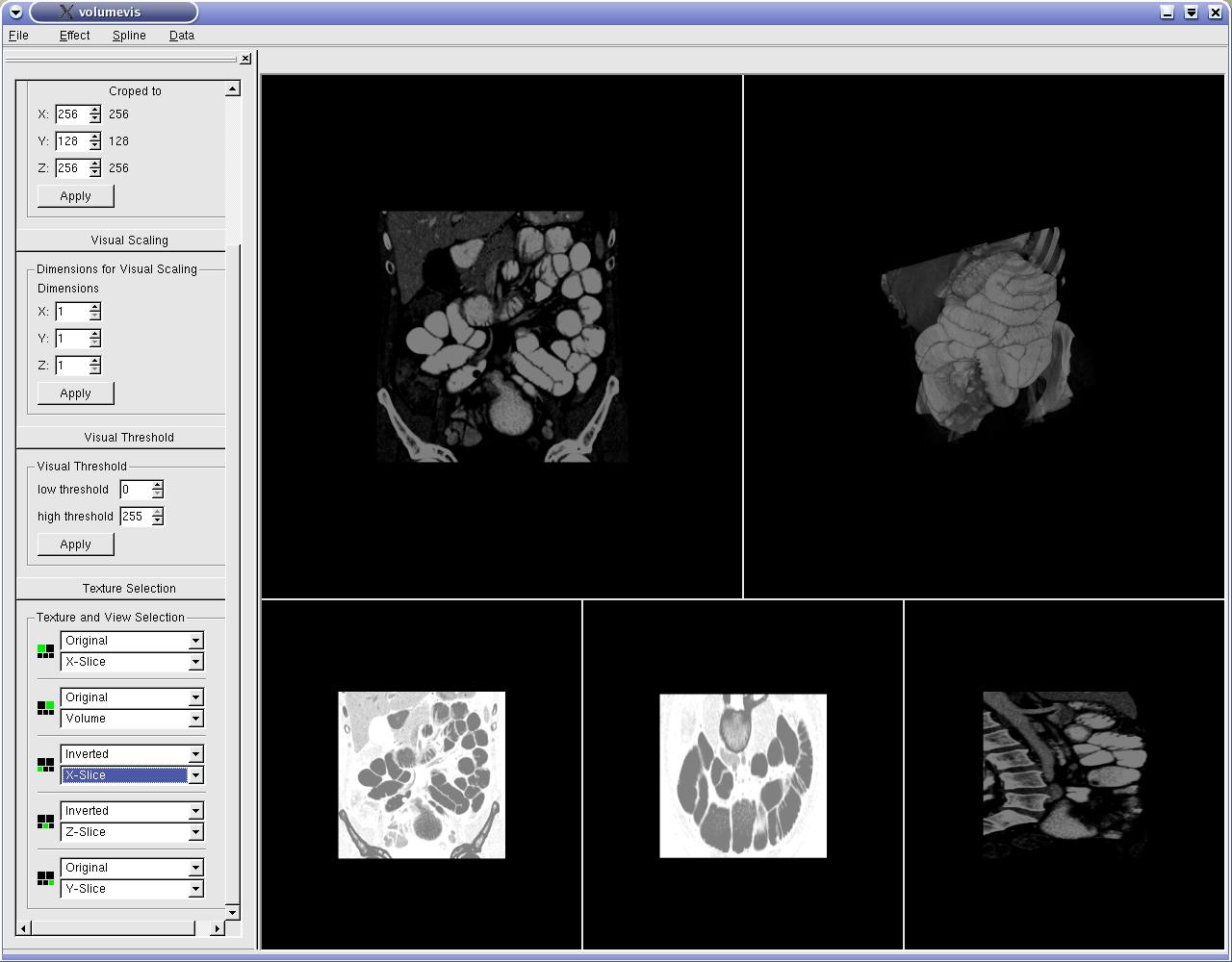Click the Visual Threshold section header
Screen dimensions: 1232x962
[x=129, y=438]
